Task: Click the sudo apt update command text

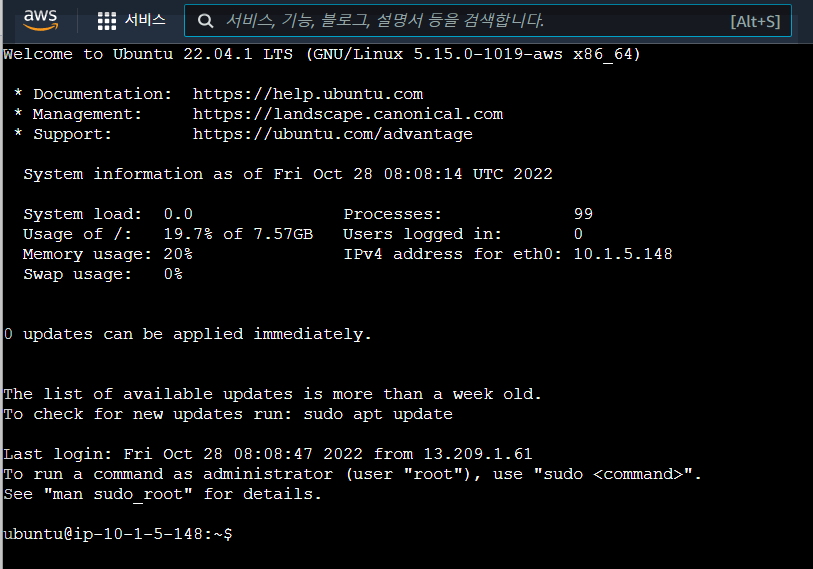Action: coord(378,414)
